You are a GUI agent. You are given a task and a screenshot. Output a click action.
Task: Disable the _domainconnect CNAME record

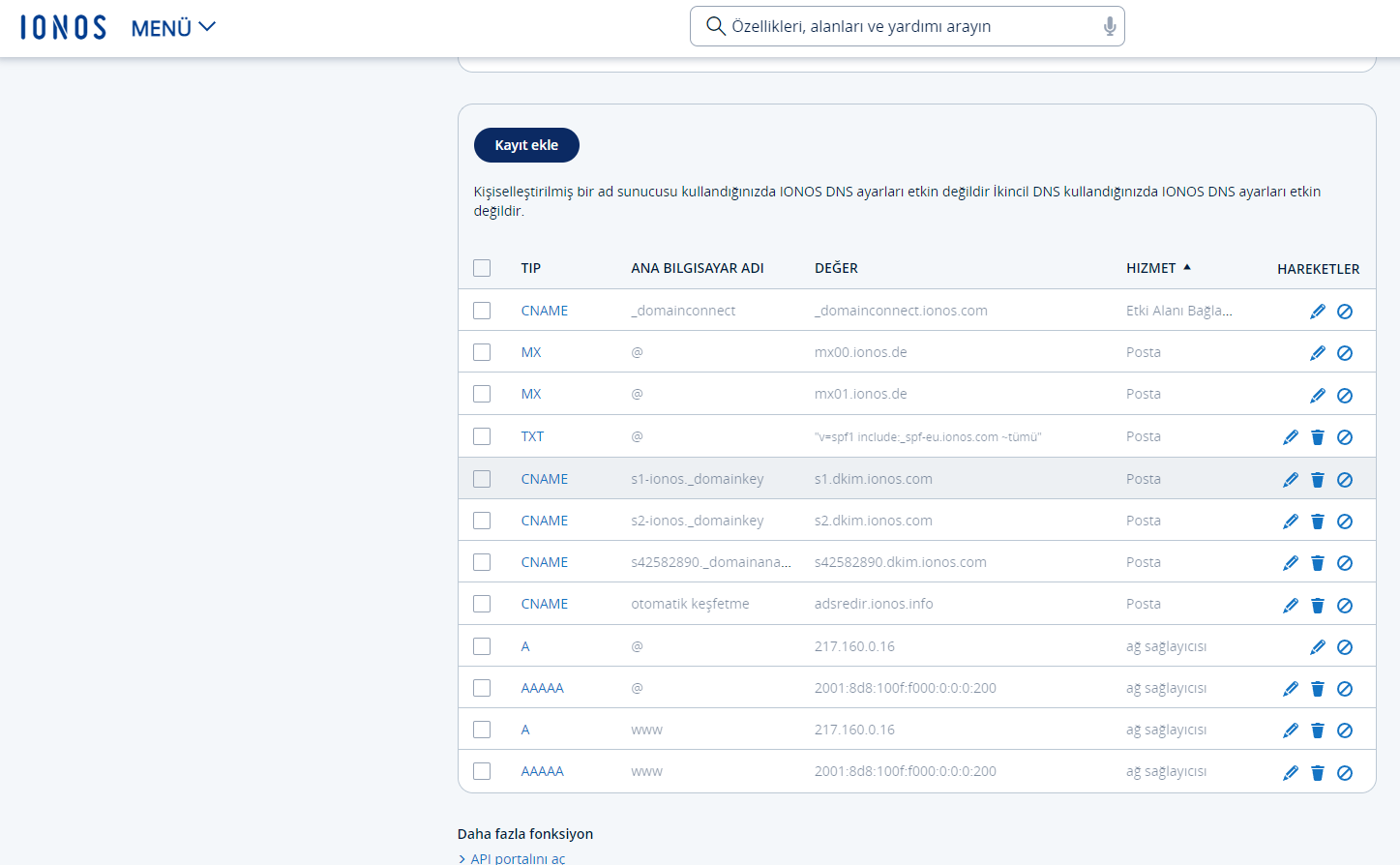pos(1345,311)
